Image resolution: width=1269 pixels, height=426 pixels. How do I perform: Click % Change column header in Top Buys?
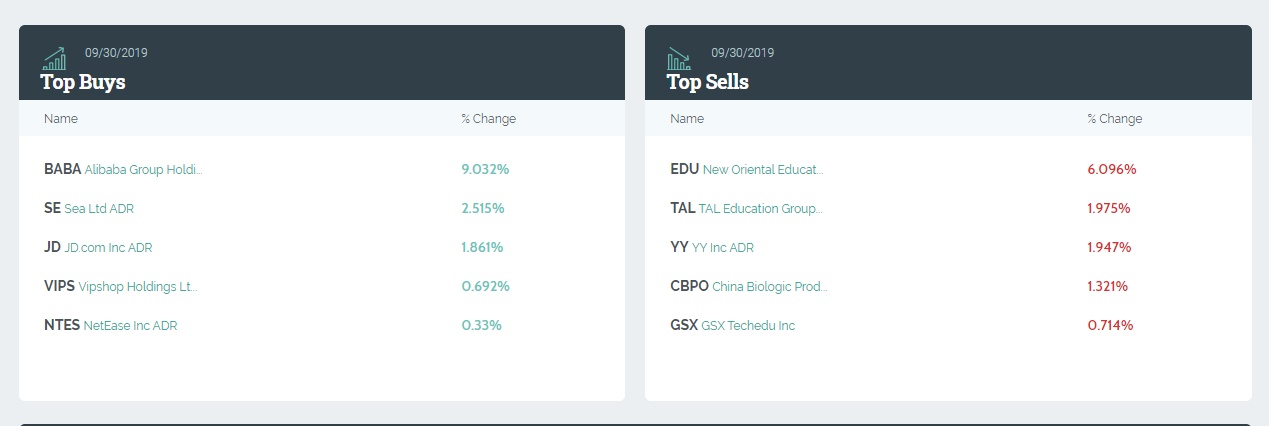coord(489,119)
